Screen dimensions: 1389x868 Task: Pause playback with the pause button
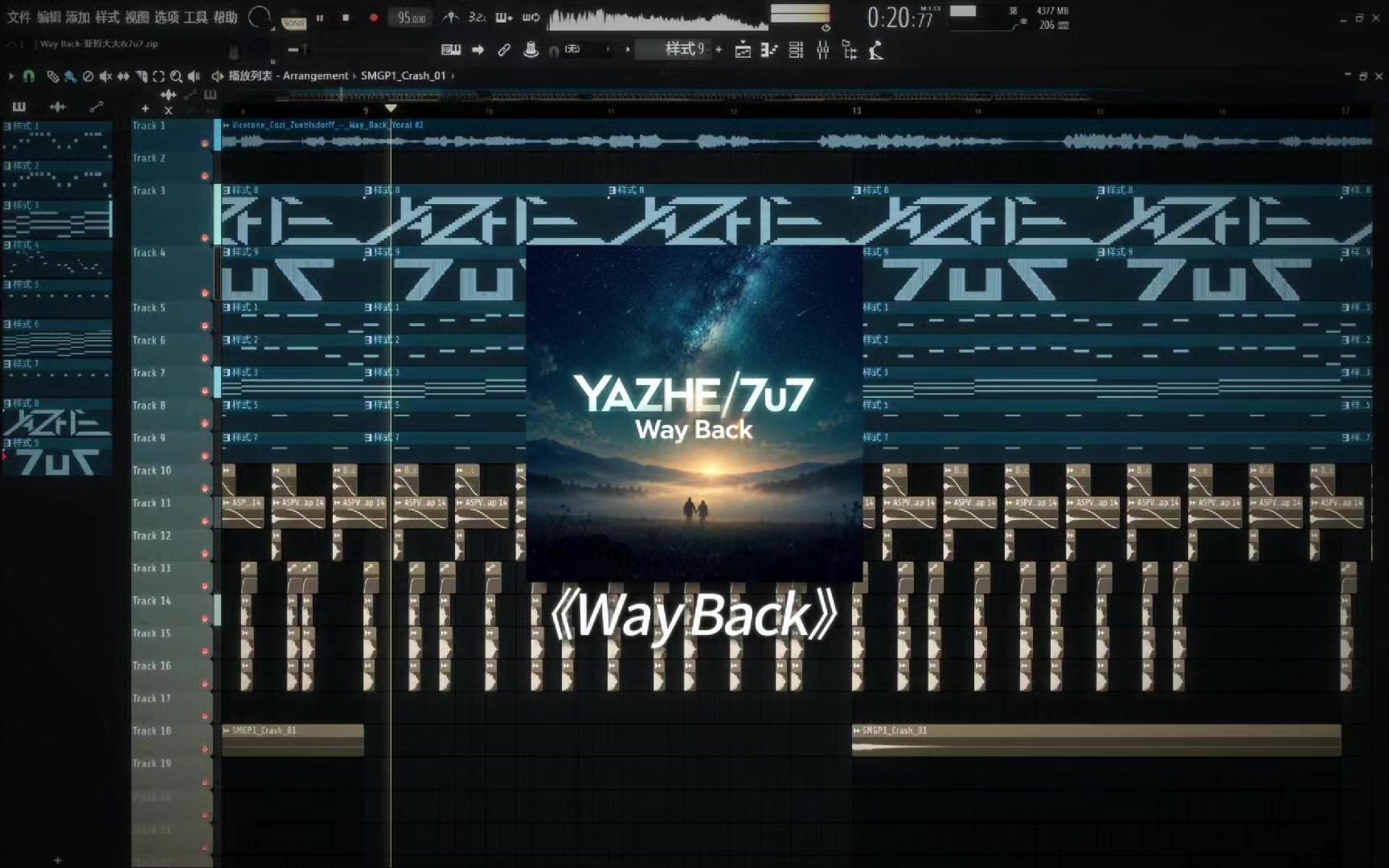pyautogui.click(x=320, y=18)
